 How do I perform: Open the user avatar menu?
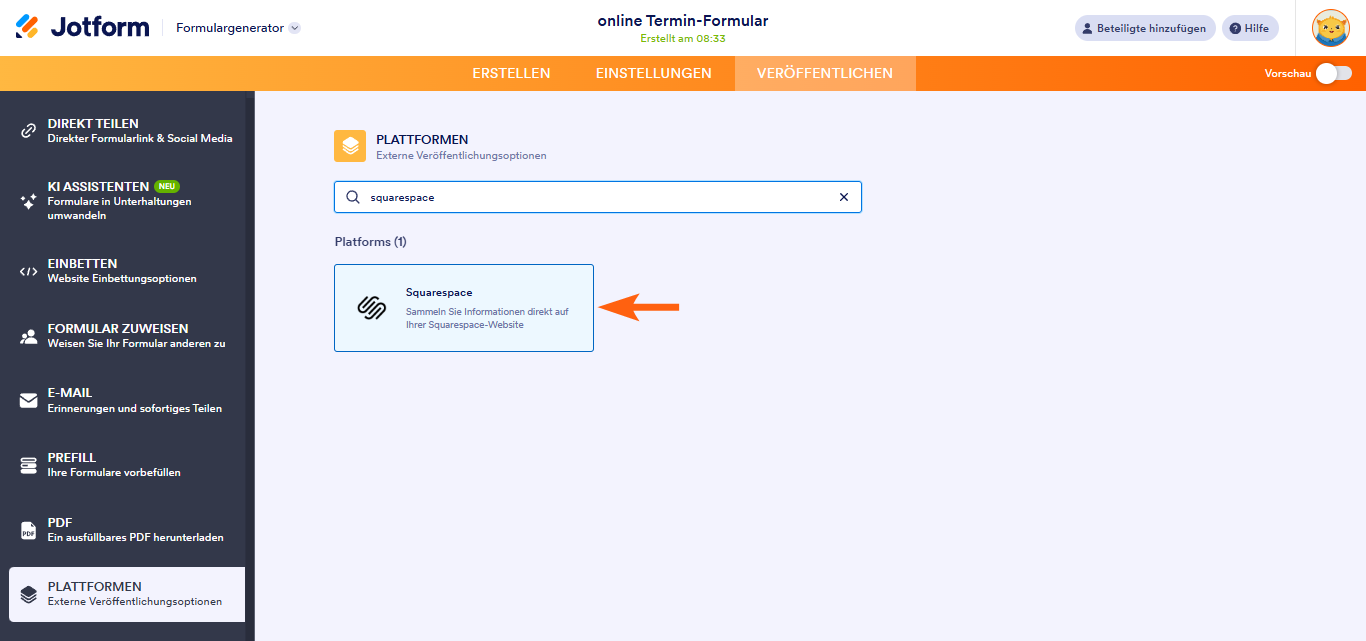pos(1331,28)
